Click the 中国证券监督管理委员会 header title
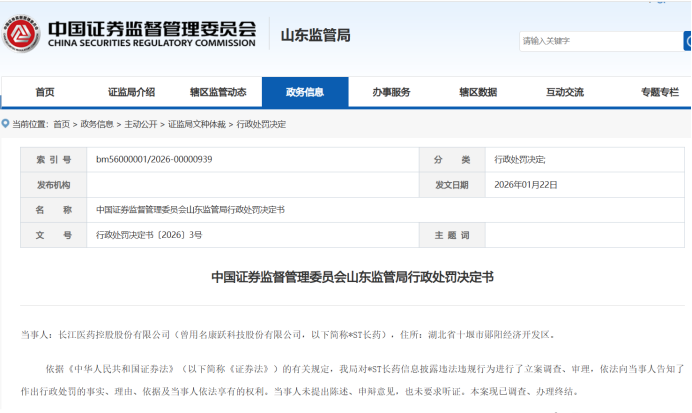This screenshot has width=692, height=413. [152, 29]
